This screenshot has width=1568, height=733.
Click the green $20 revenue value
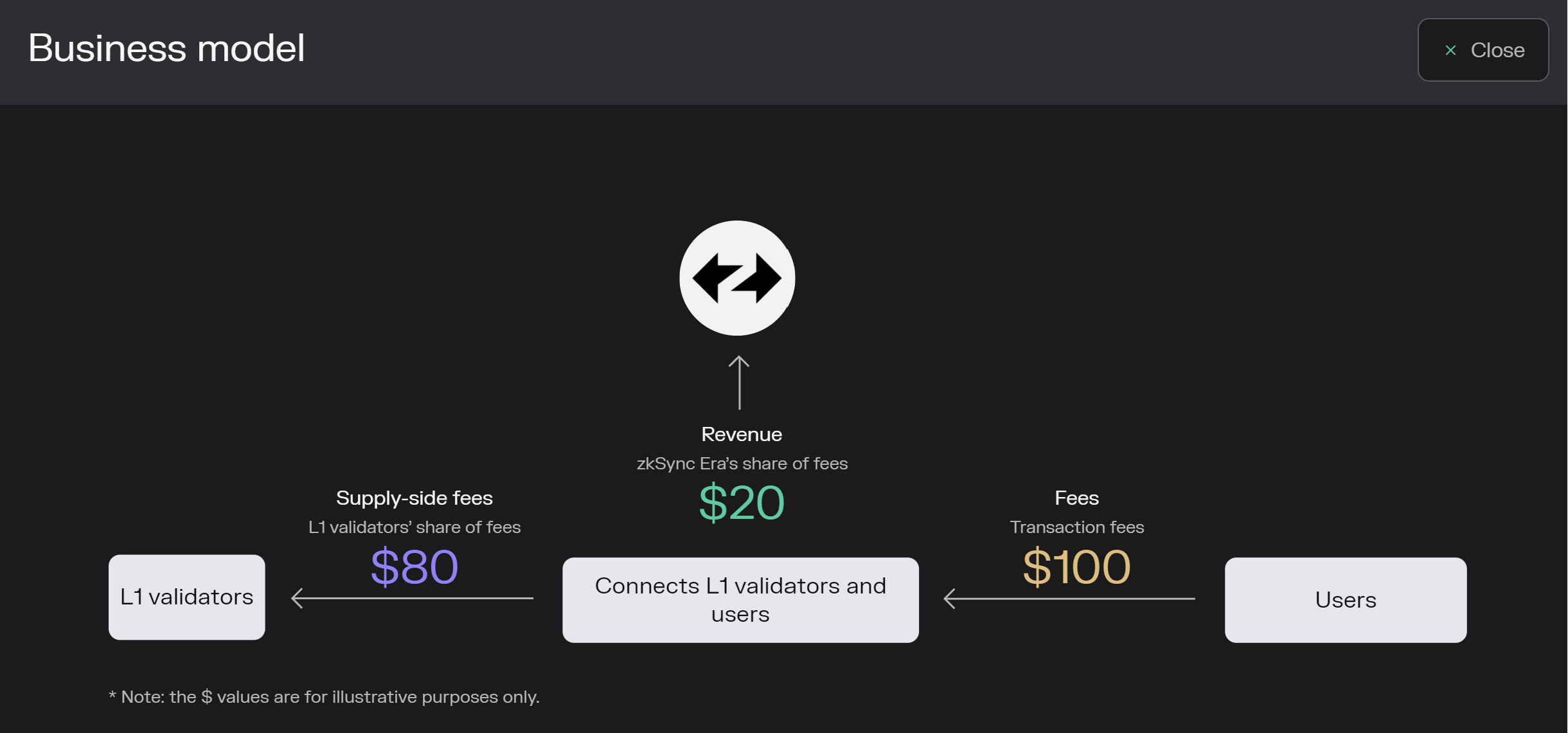[742, 503]
